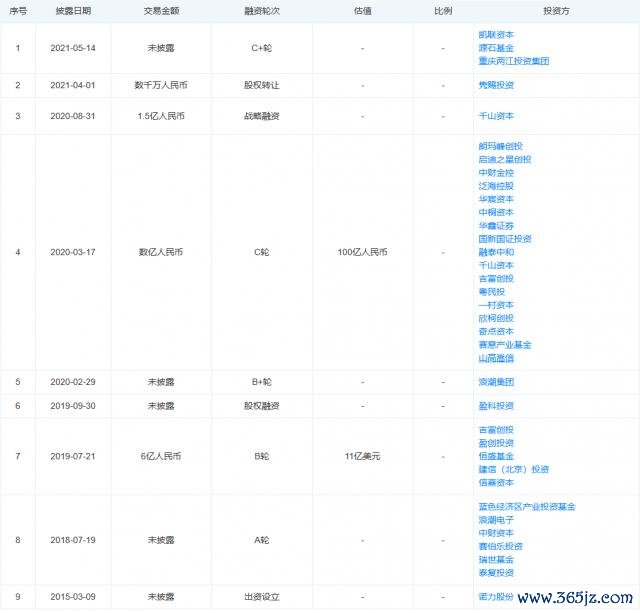640x613 pixels.
Task: Click the 11亿美元 valuation cell
Action: click(x=362, y=456)
